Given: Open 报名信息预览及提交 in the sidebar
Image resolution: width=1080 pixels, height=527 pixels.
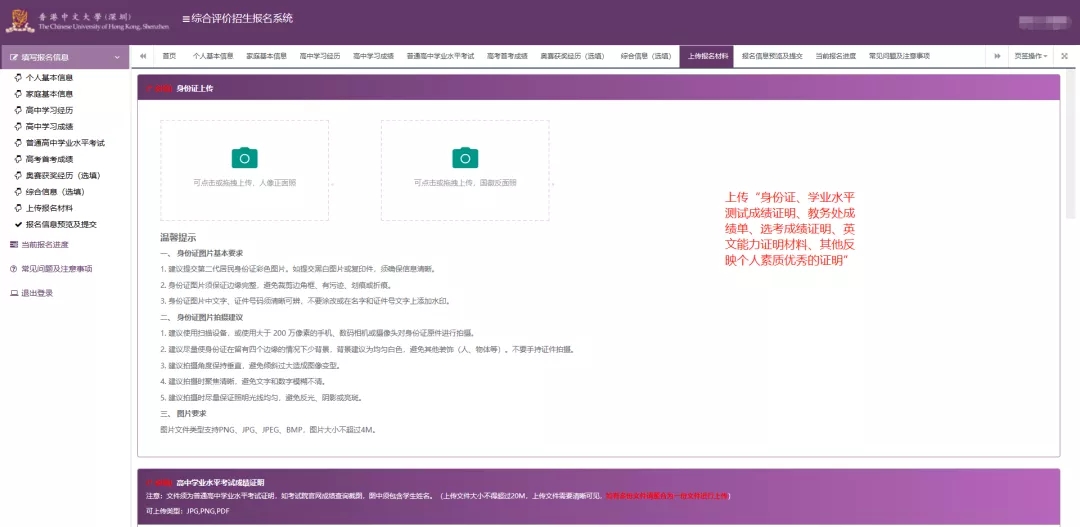Looking at the screenshot, I should point(60,225).
